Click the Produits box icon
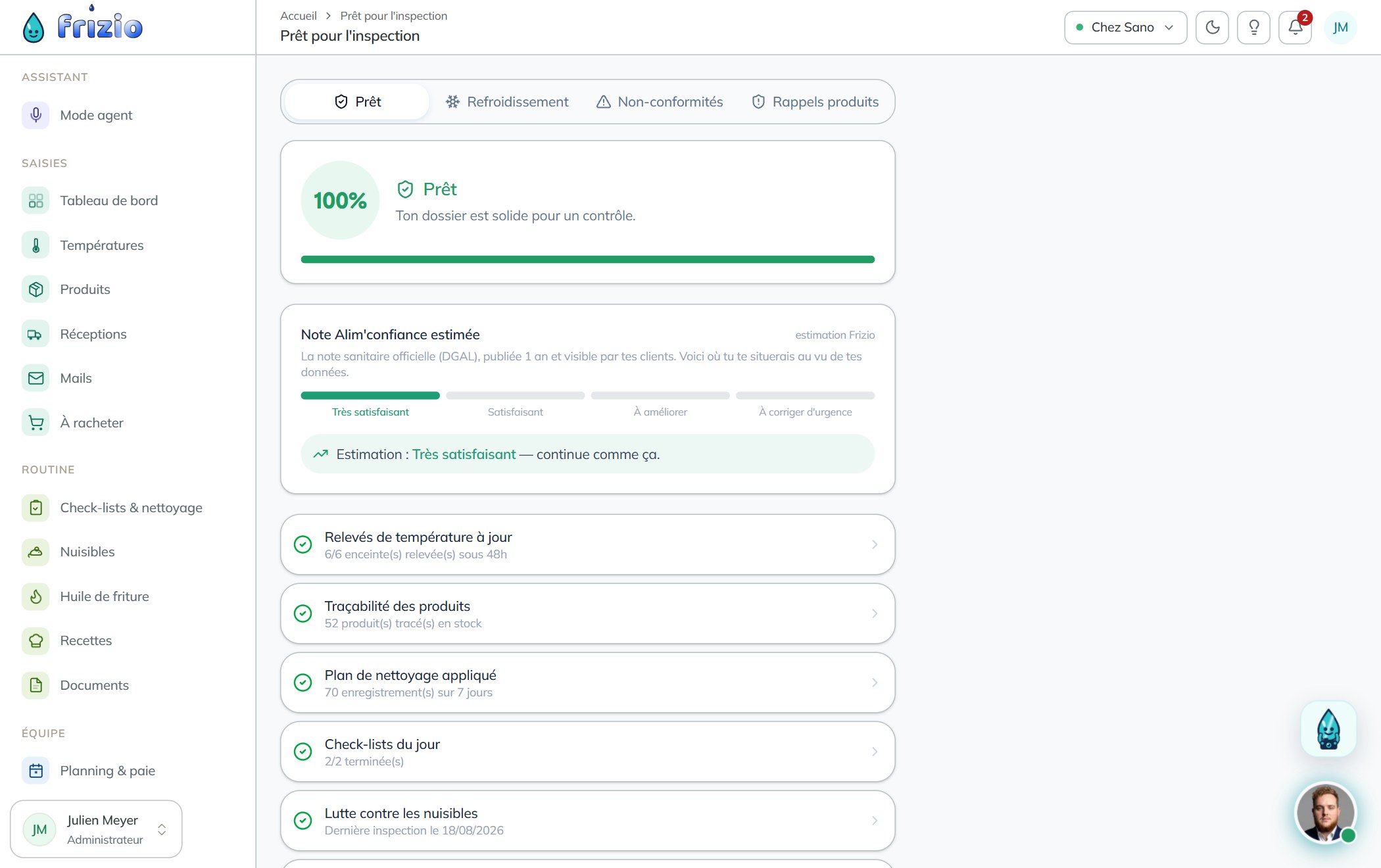The height and width of the screenshot is (868, 1381). (36, 289)
